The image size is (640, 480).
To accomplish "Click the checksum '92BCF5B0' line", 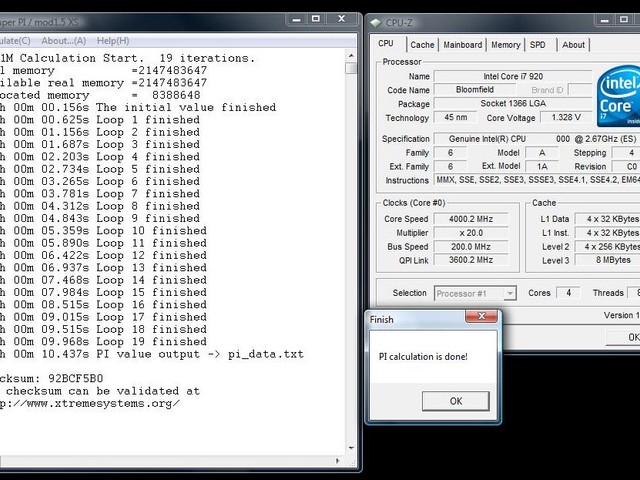I will [51, 379].
